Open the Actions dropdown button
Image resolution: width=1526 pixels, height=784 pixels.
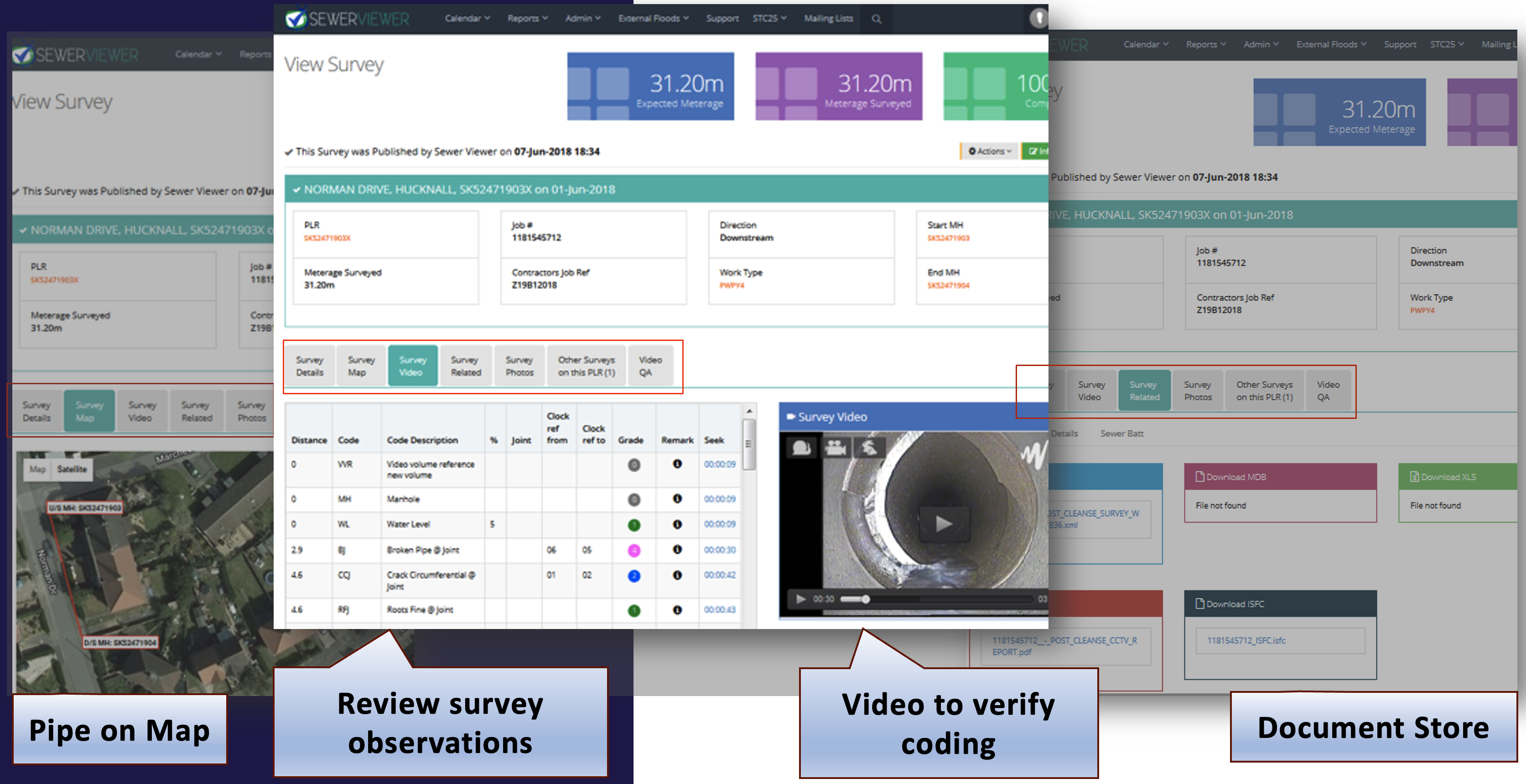coord(989,151)
